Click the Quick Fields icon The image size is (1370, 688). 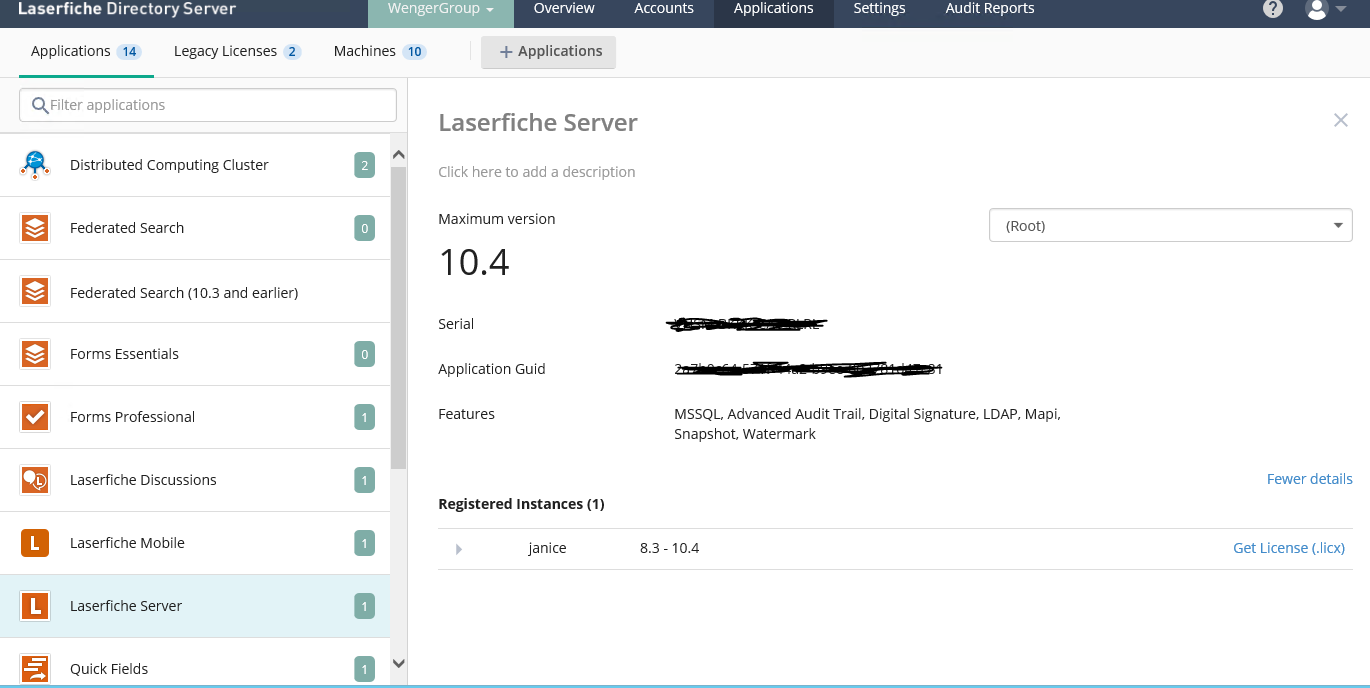click(x=35, y=668)
